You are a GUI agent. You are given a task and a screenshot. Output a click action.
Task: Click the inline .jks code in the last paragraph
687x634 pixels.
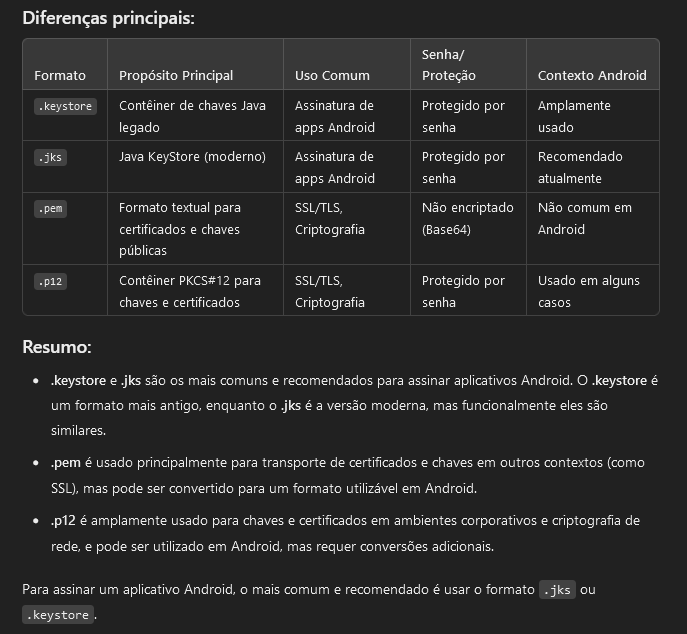(557, 590)
